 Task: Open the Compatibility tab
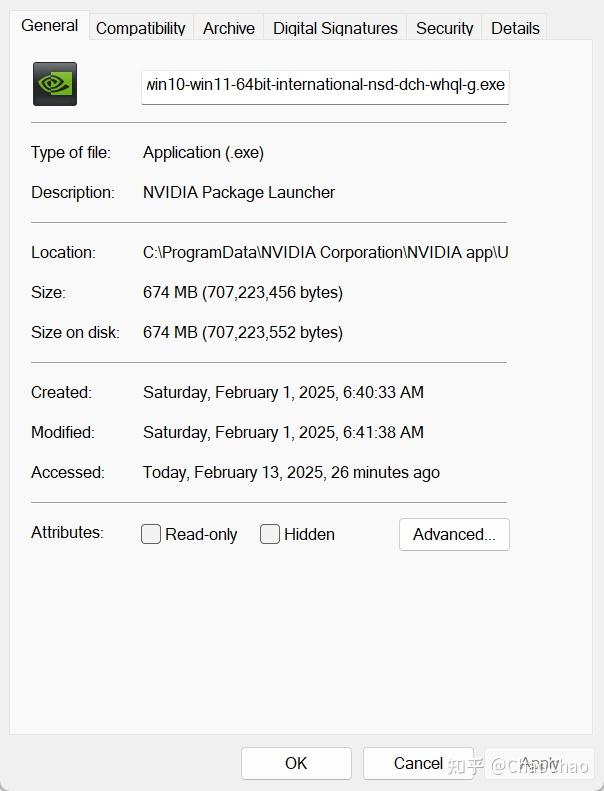pyautogui.click(x=140, y=28)
